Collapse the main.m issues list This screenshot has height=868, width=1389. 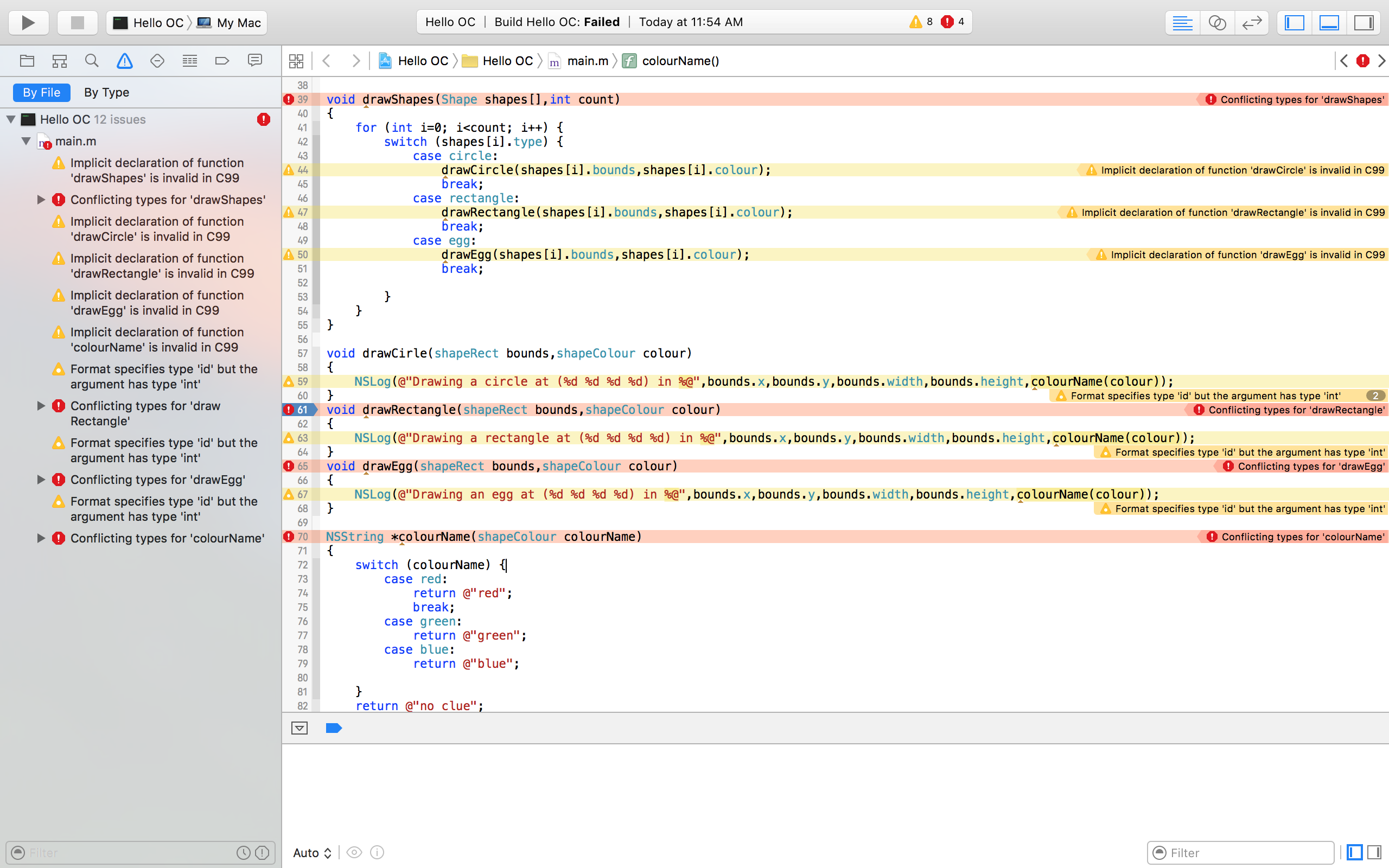[x=26, y=141]
